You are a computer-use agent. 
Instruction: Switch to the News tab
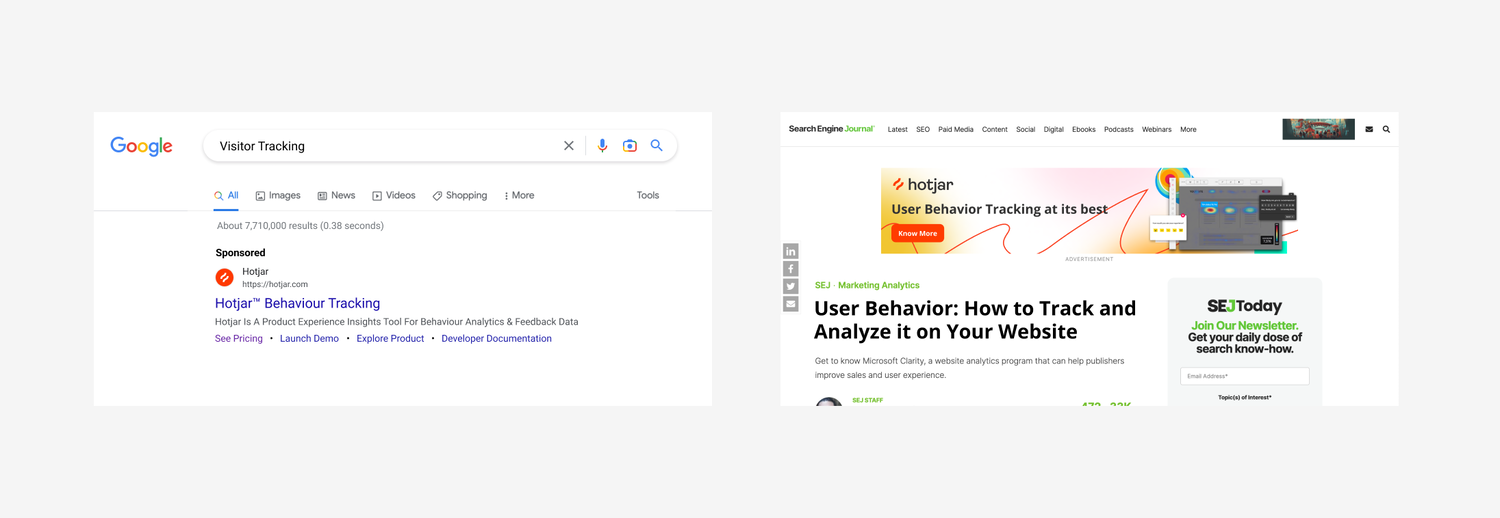pyautogui.click(x=336, y=196)
